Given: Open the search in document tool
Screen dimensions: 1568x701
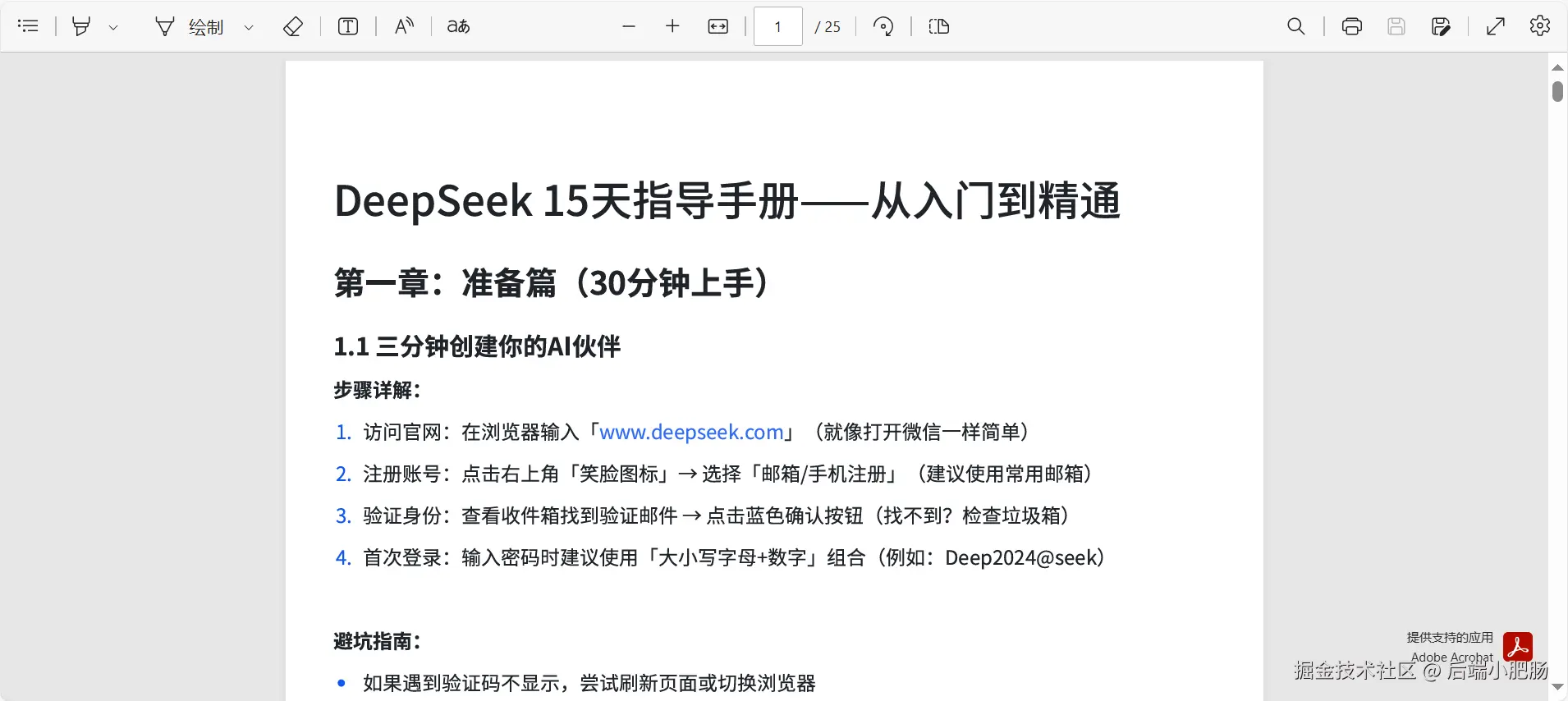Looking at the screenshot, I should [x=1295, y=26].
